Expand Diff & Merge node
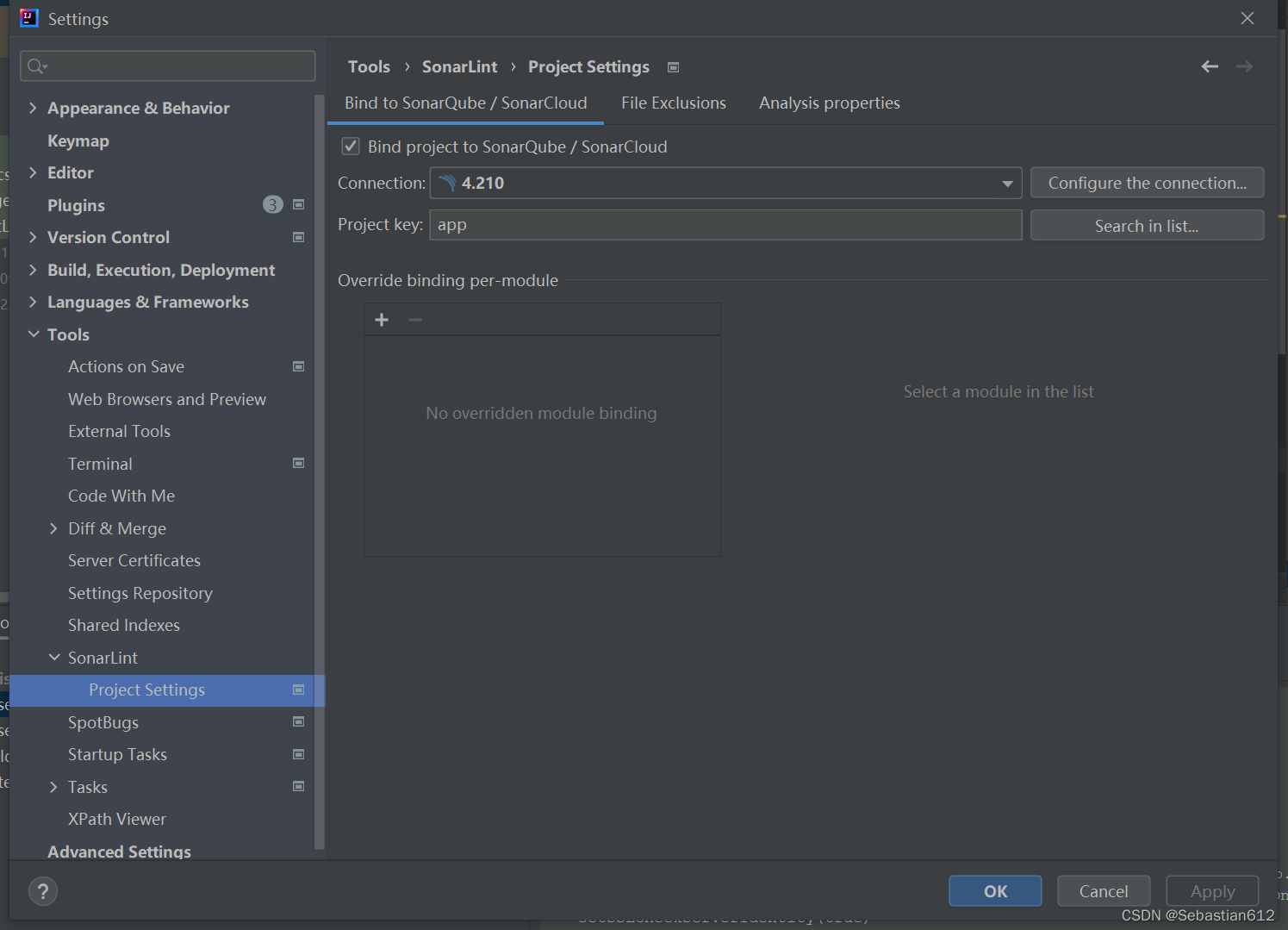The image size is (1288, 930). (x=53, y=528)
